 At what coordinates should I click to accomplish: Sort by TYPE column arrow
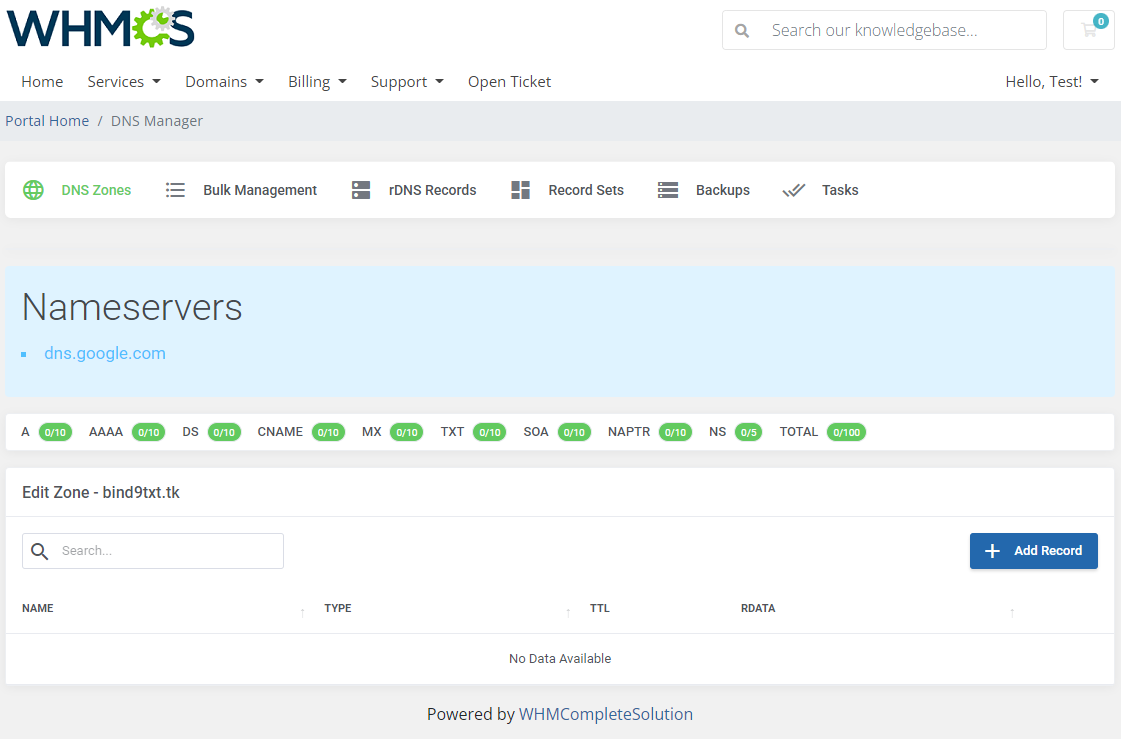[x=568, y=612]
